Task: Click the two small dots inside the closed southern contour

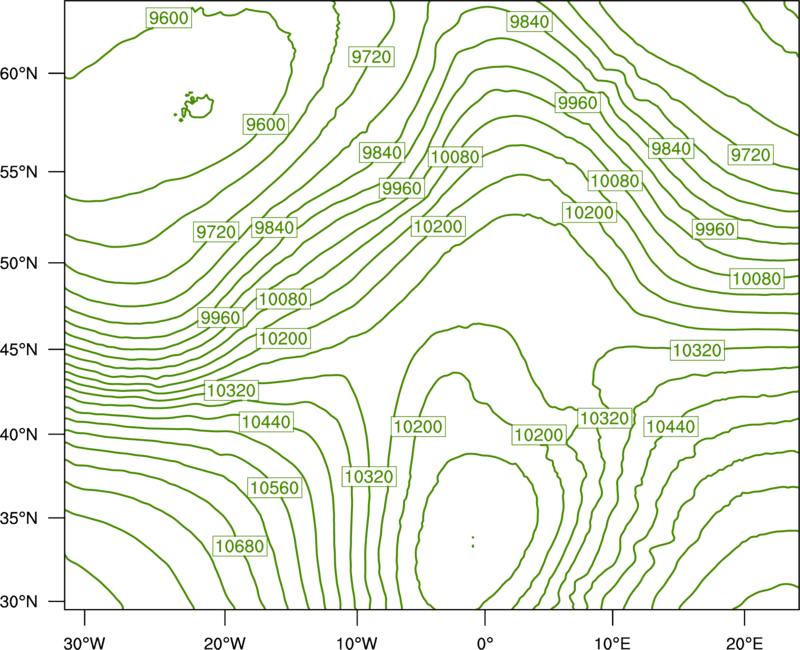Action: click(473, 542)
